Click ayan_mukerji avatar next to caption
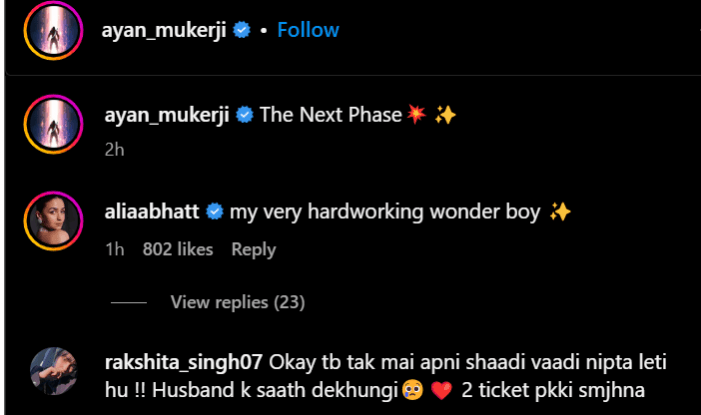The image size is (701, 415). tap(53, 126)
